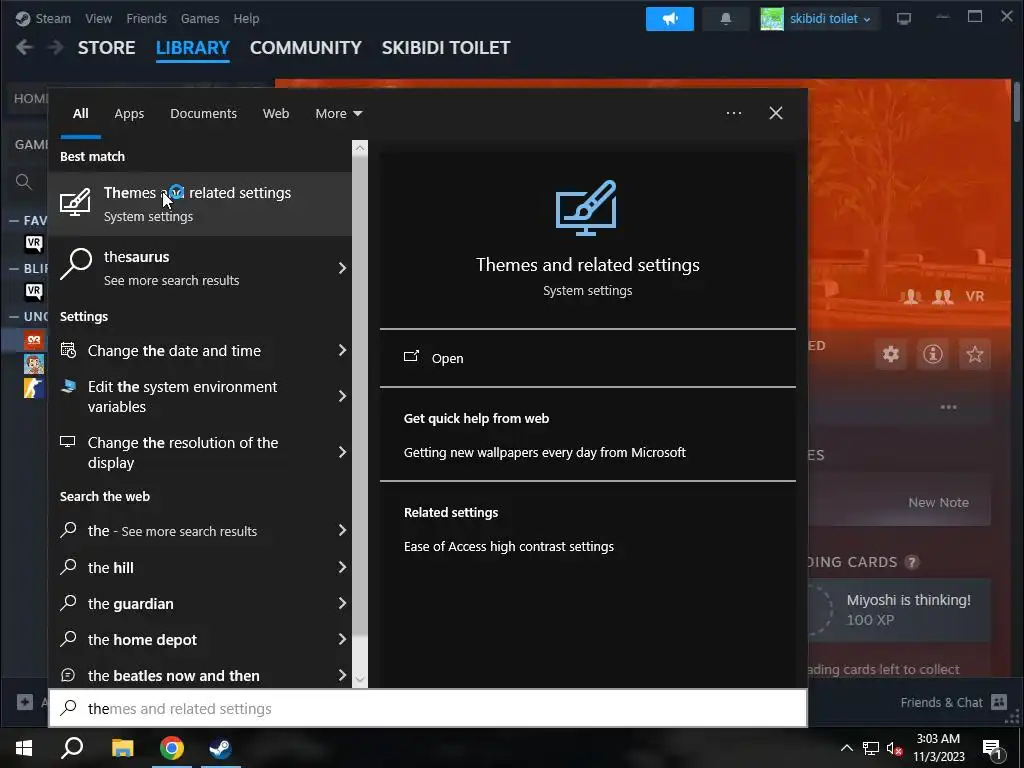The height and width of the screenshot is (768, 1024).
Task: Click Ease of Access high contrast settings
Action: click(509, 547)
